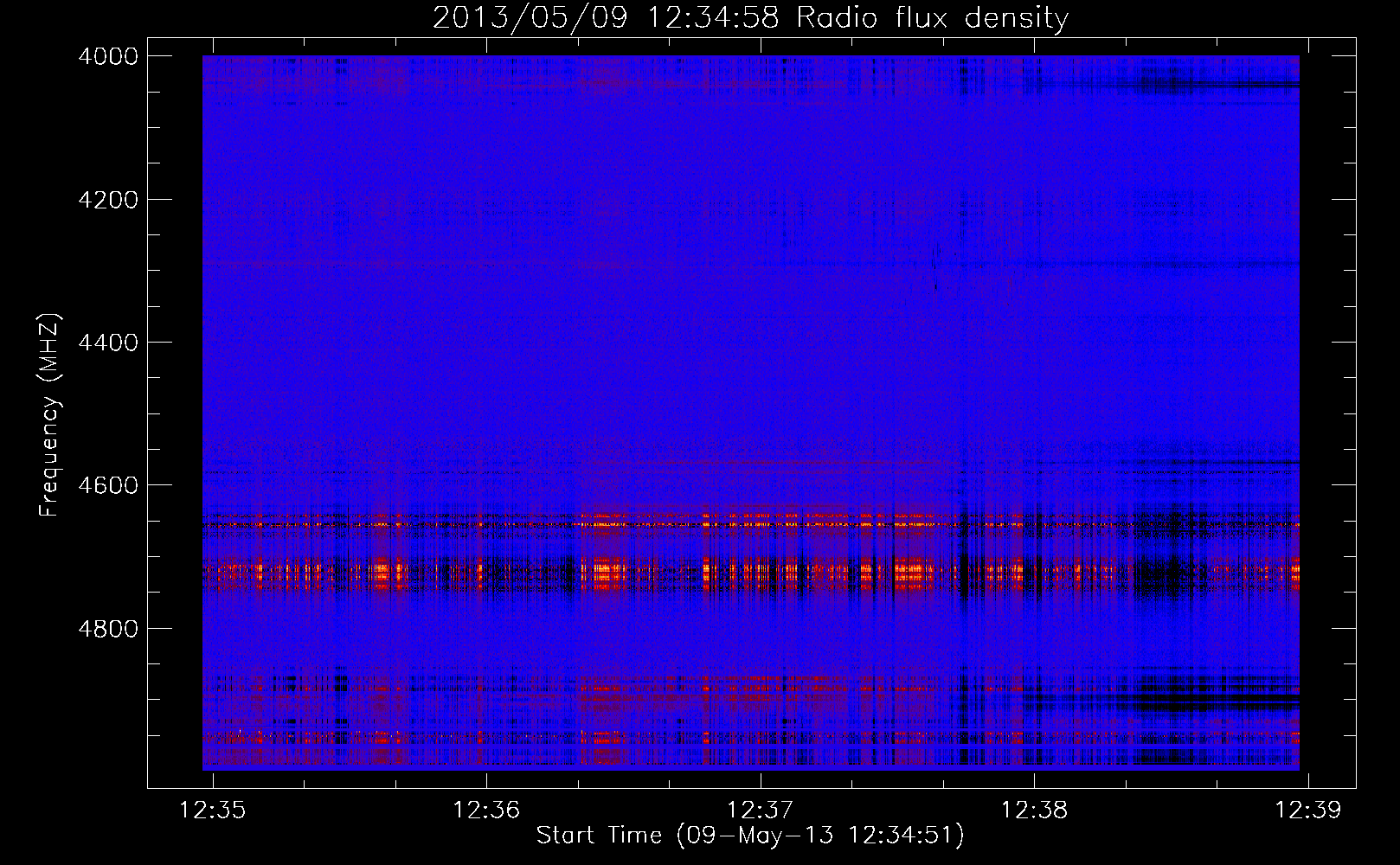The height and width of the screenshot is (865, 1400).
Task: Select the 4400 frequency tick label
Action: click(108, 343)
